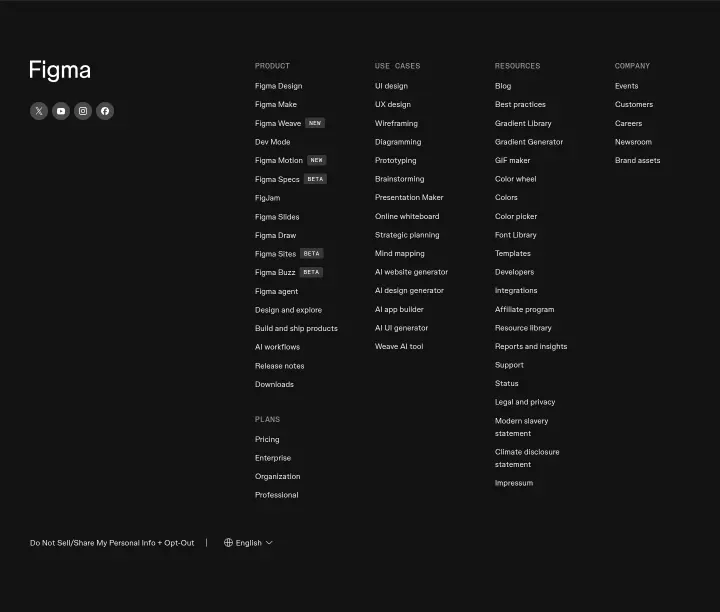Open the Figma Draw link
Viewport: 720px width, 612px height.
point(276,235)
